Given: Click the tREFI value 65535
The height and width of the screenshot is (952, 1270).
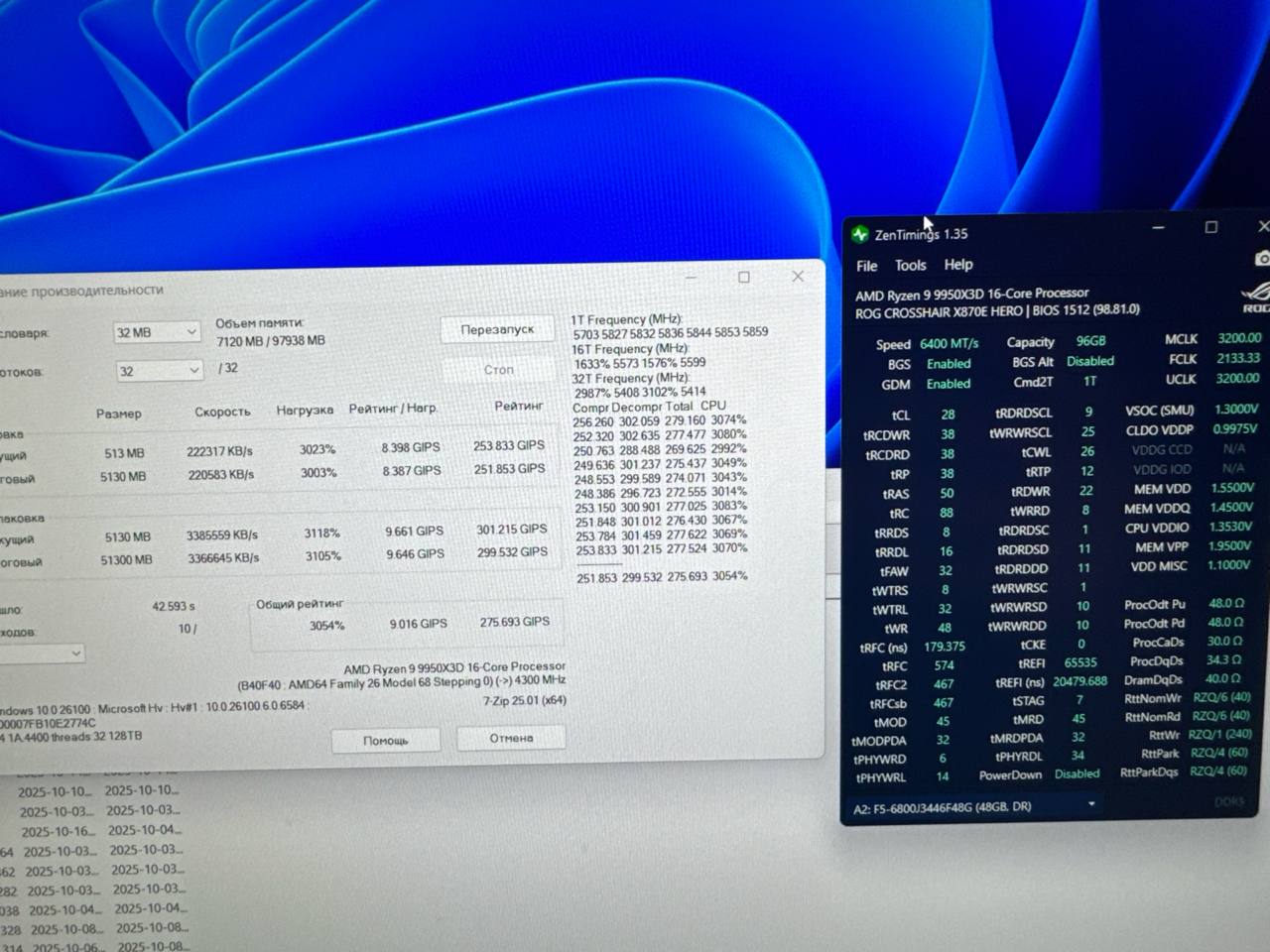Looking at the screenshot, I should [1080, 662].
